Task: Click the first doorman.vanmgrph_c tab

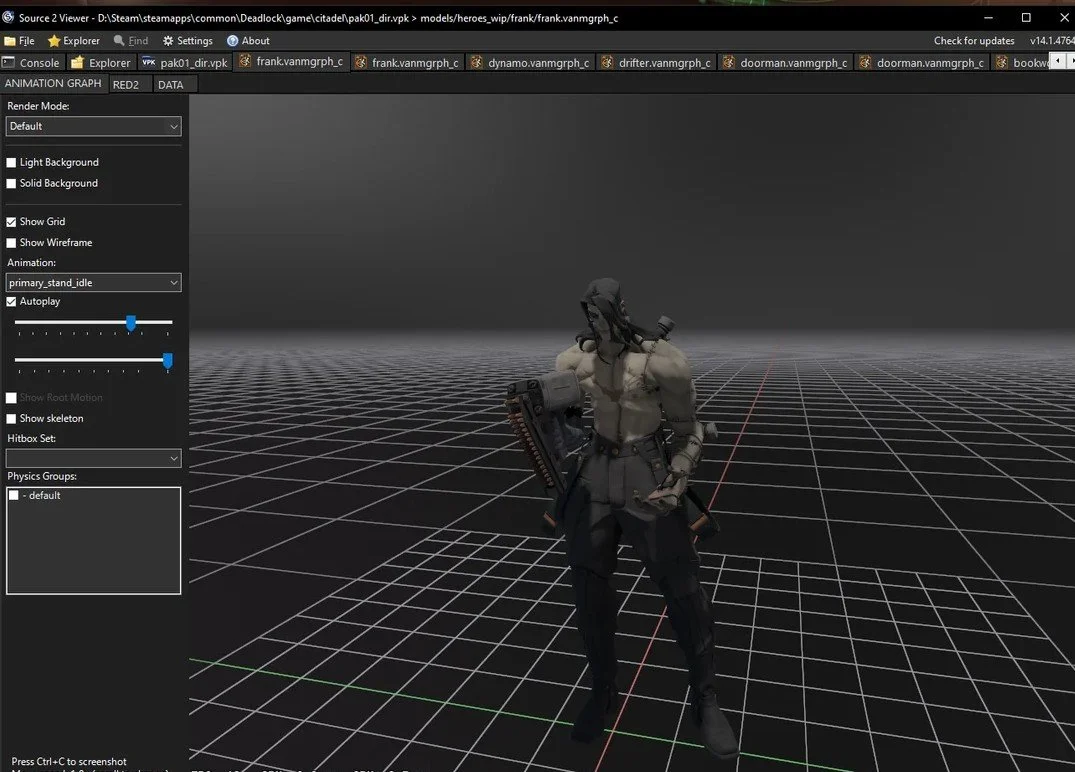Action: coord(786,62)
